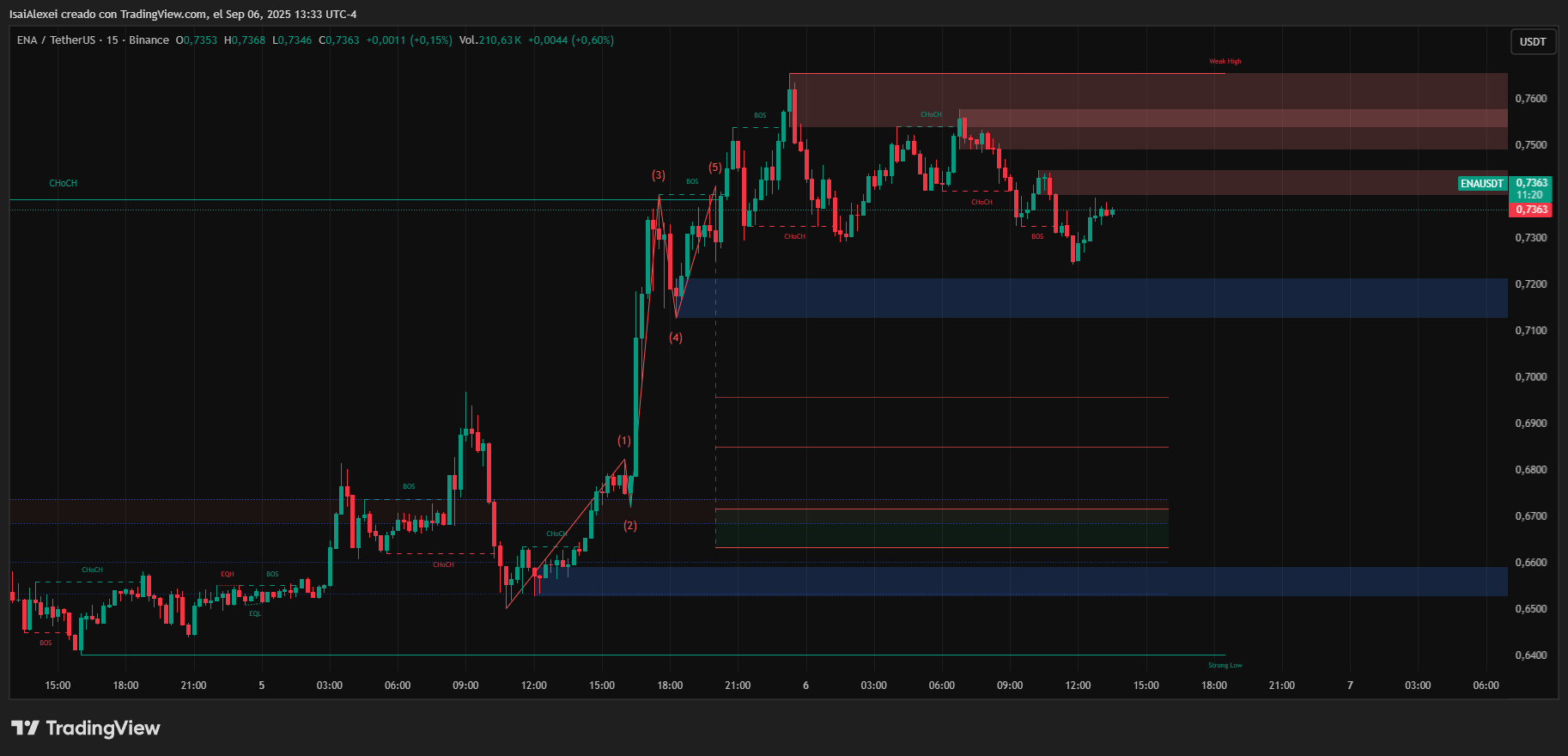Select the date label 7 on time axis
The width and height of the screenshot is (1568, 756).
point(1350,686)
